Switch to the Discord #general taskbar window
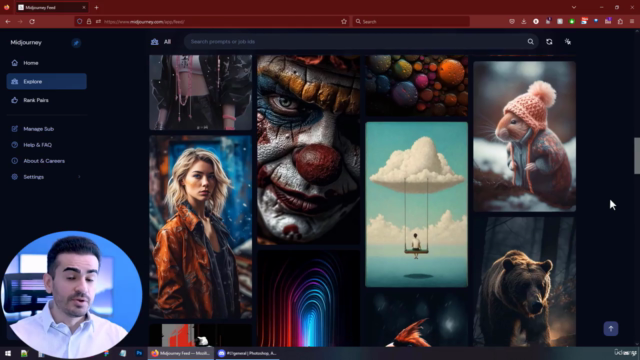The width and height of the screenshot is (640, 360). [247, 353]
